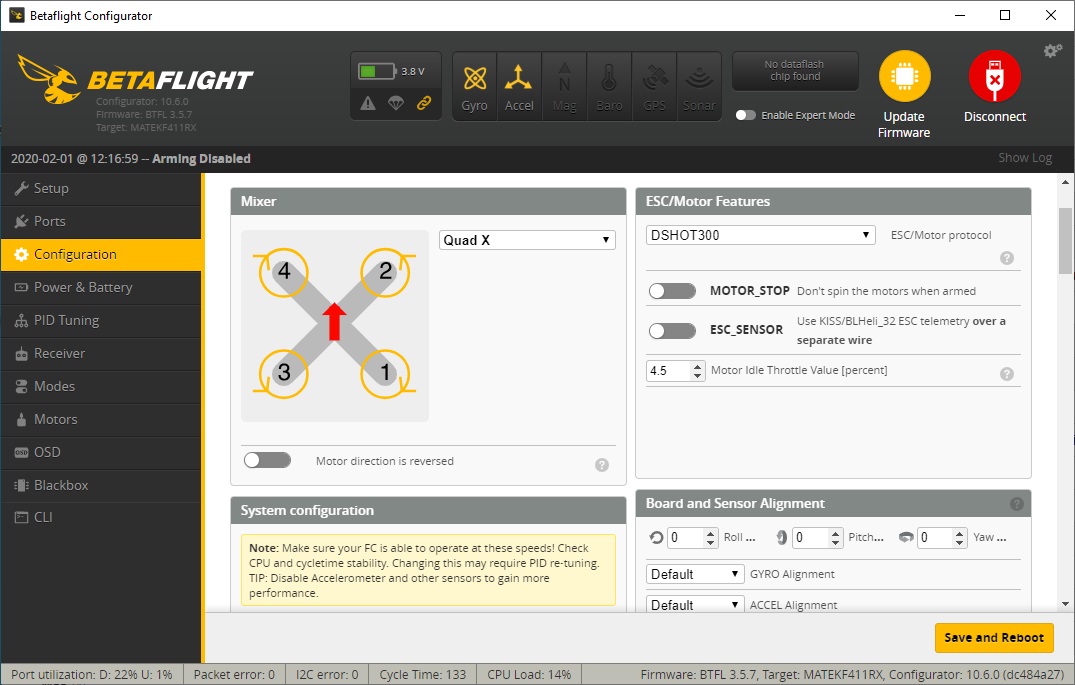The image size is (1075, 685).
Task: Open help for Board and Sensor Alignment
Action: pyautogui.click(x=1017, y=504)
